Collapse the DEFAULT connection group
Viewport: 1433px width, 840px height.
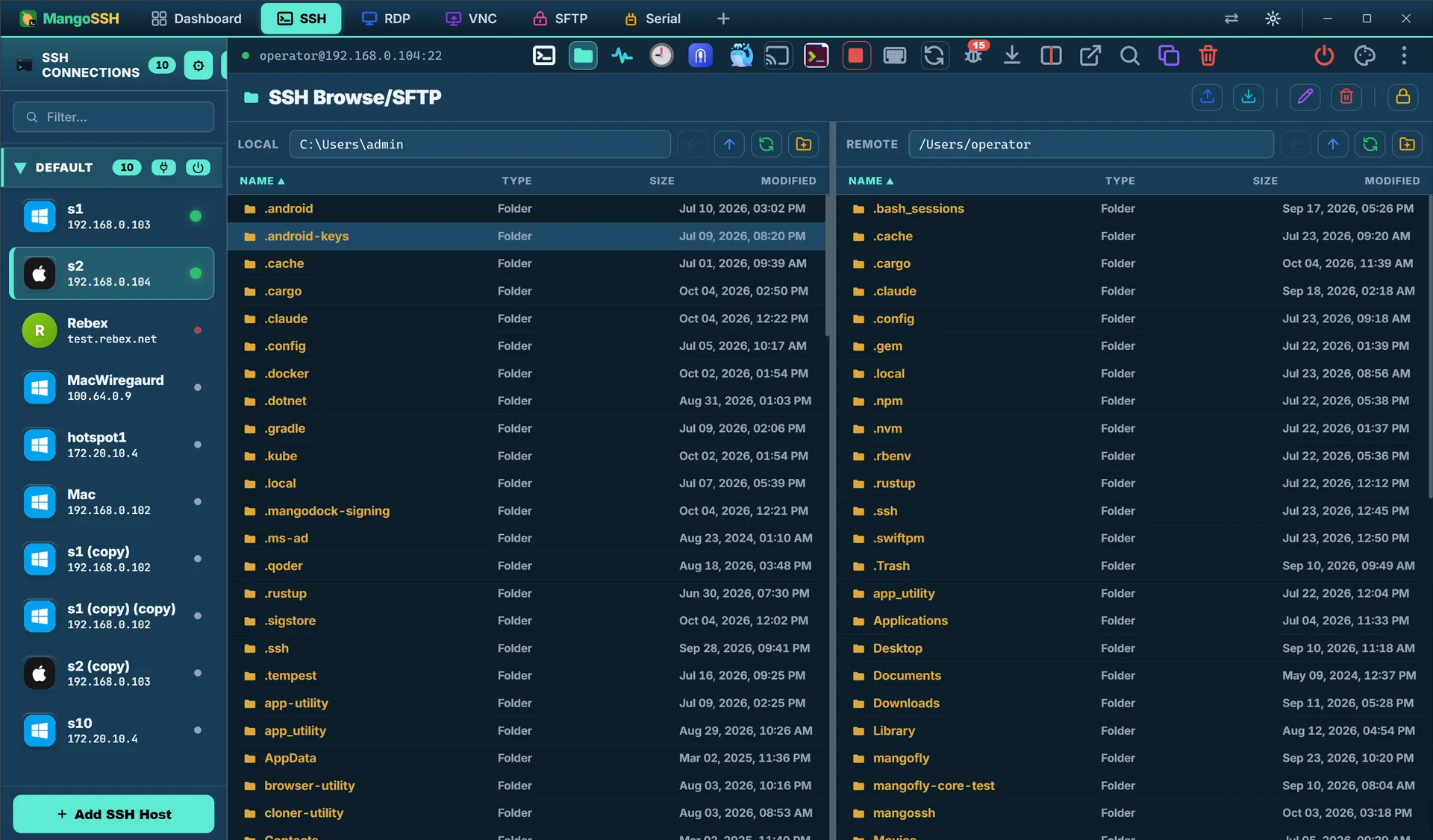pos(21,168)
